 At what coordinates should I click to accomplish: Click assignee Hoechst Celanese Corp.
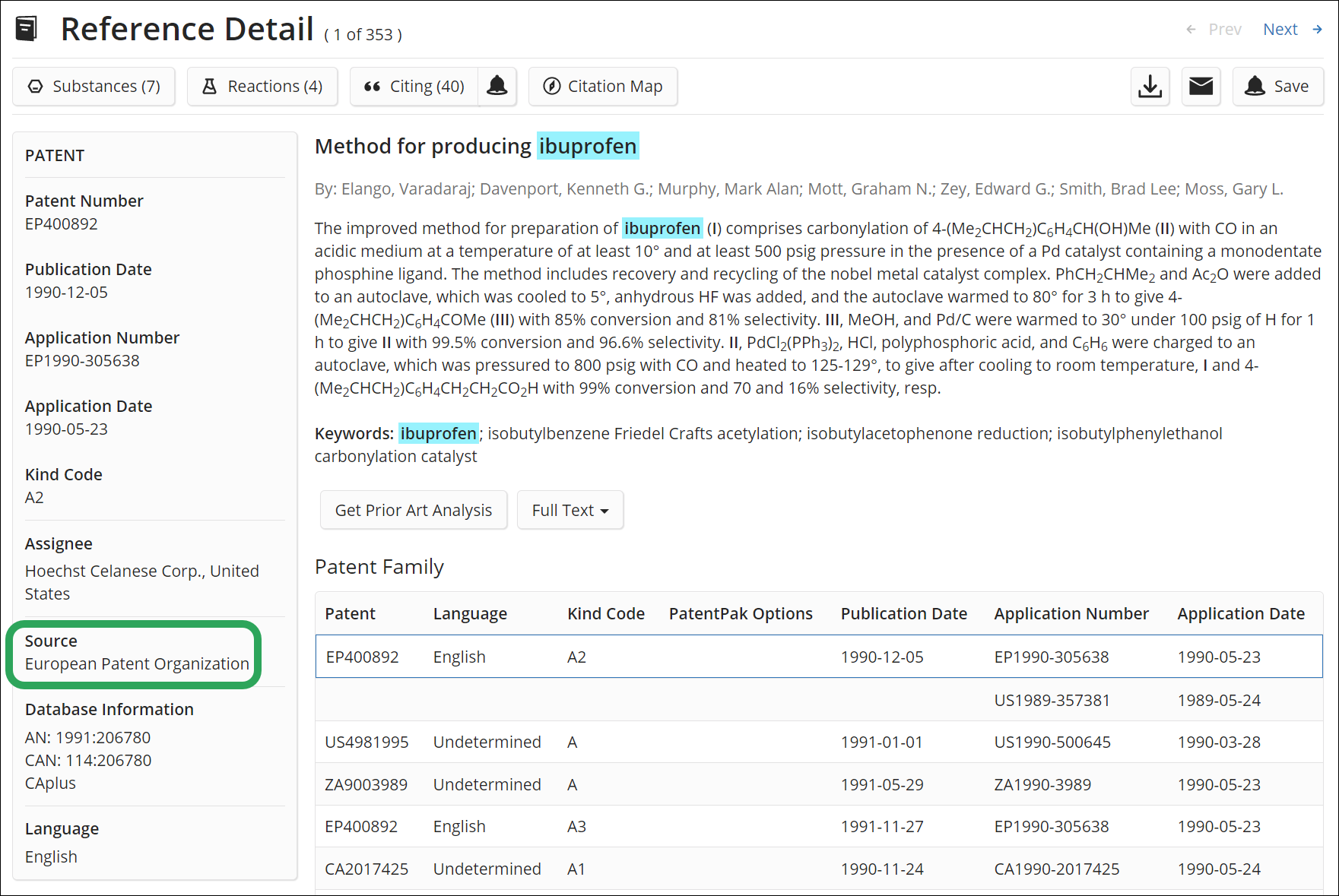click(x=142, y=582)
